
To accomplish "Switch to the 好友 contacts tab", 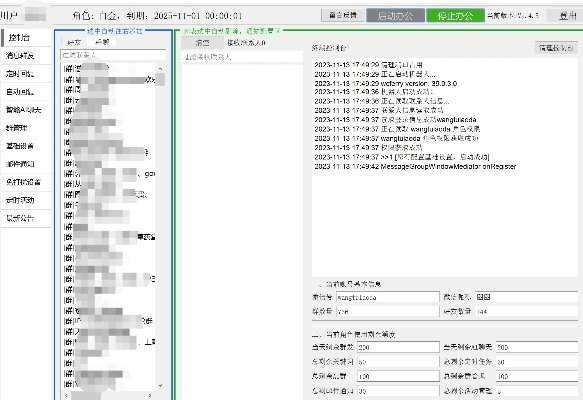I will coord(74,42).
